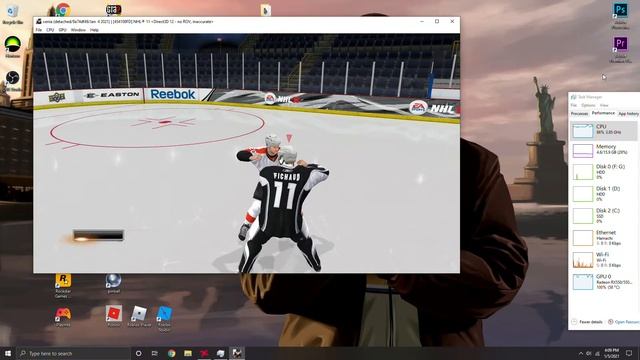This screenshot has height=360, width=640.
Task: Open the Recycle Bin desktop icon
Action: click(x=12, y=13)
